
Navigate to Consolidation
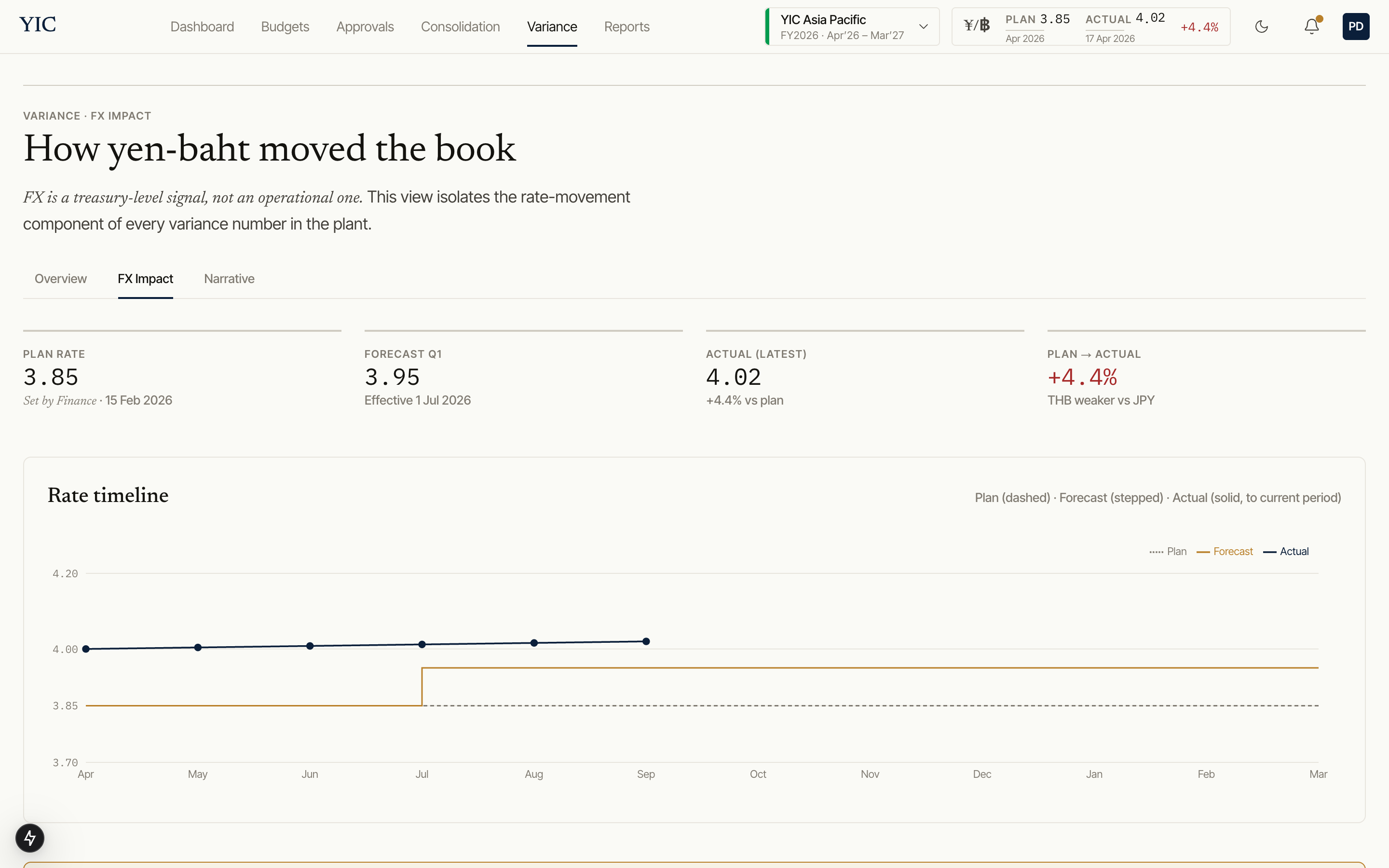point(460,27)
